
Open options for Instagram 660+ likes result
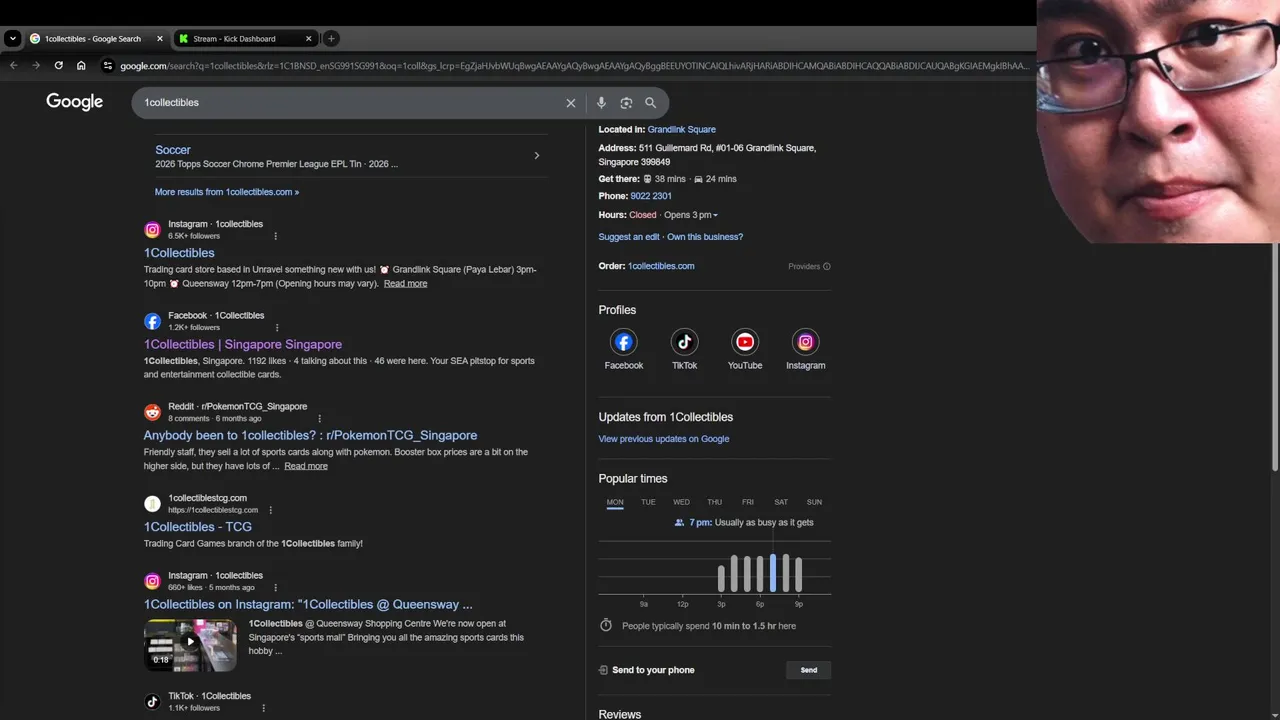coord(276,588)
